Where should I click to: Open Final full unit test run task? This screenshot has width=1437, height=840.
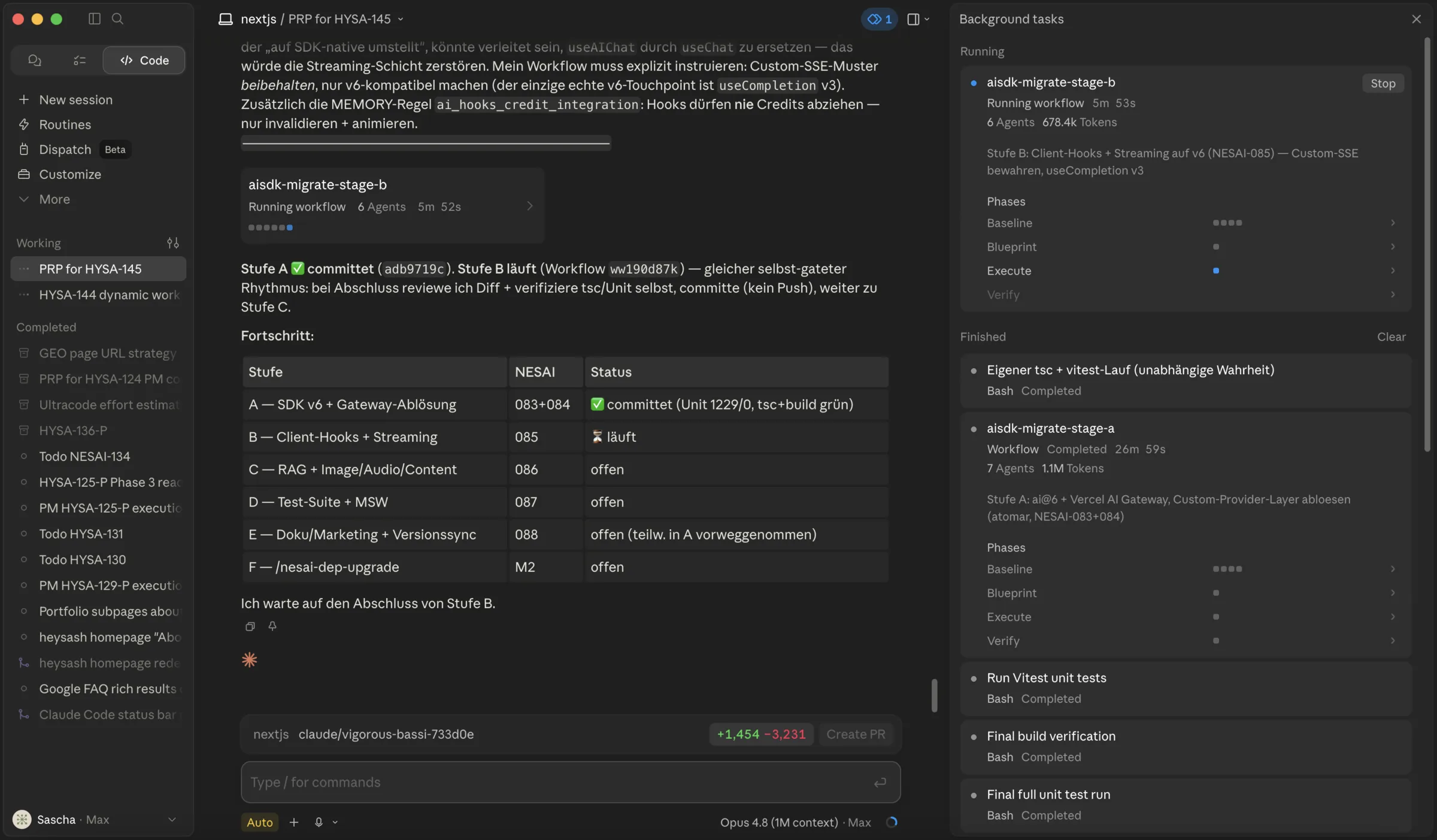(x=1186, y=805)
